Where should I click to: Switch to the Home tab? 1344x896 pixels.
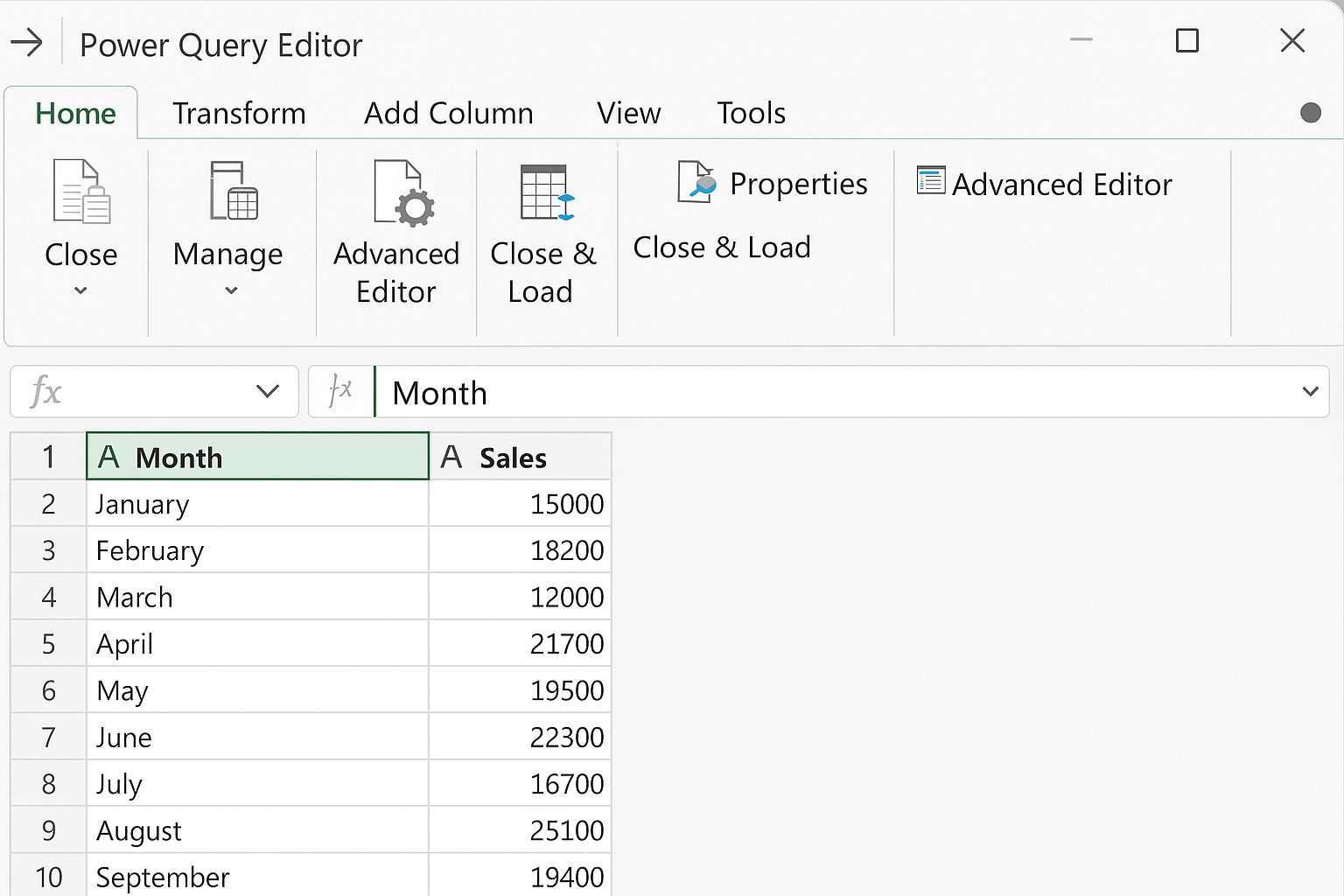click(x=75, y=113)
